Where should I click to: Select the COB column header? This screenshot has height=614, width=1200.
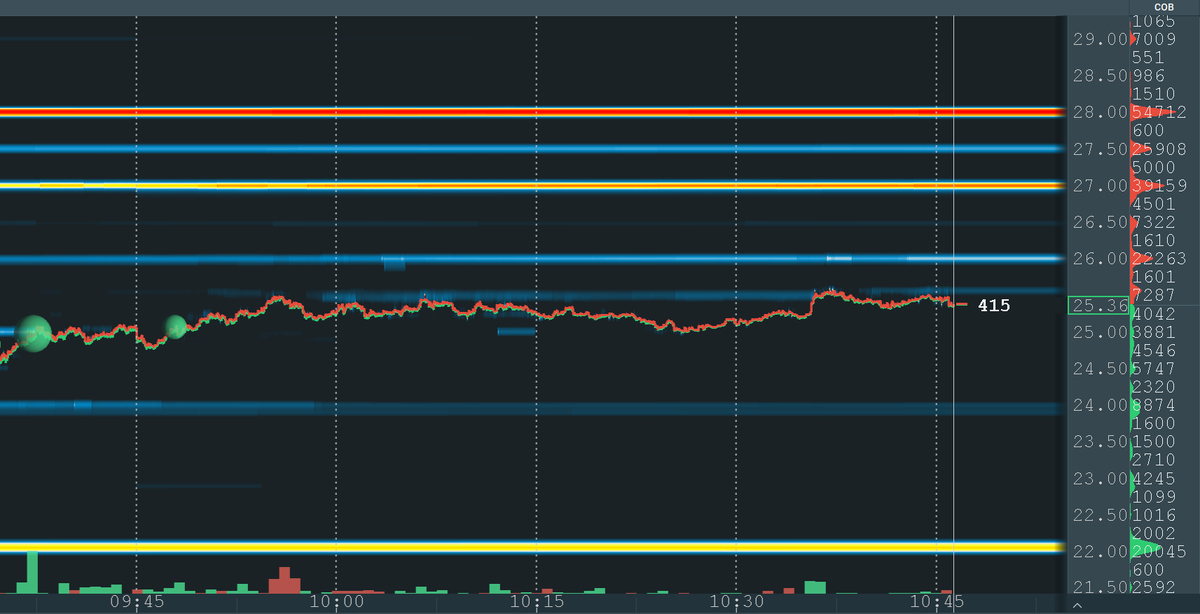1163,7
